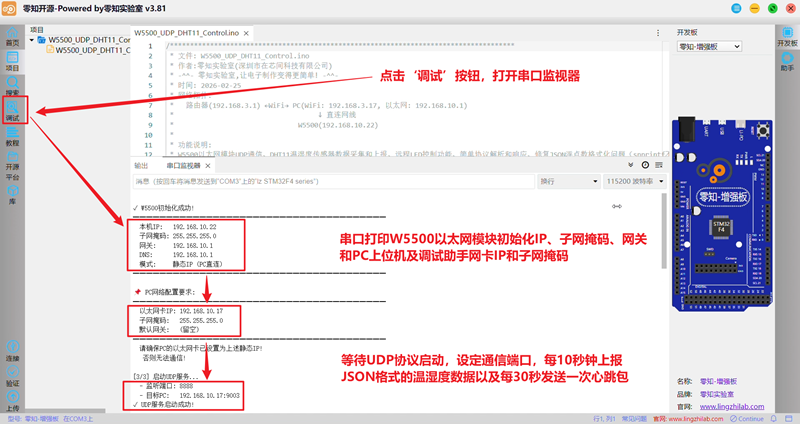This screenshot has width=800, height=424.
Task: Switch to the 输出 output tab
Action: tap(141, 165)
